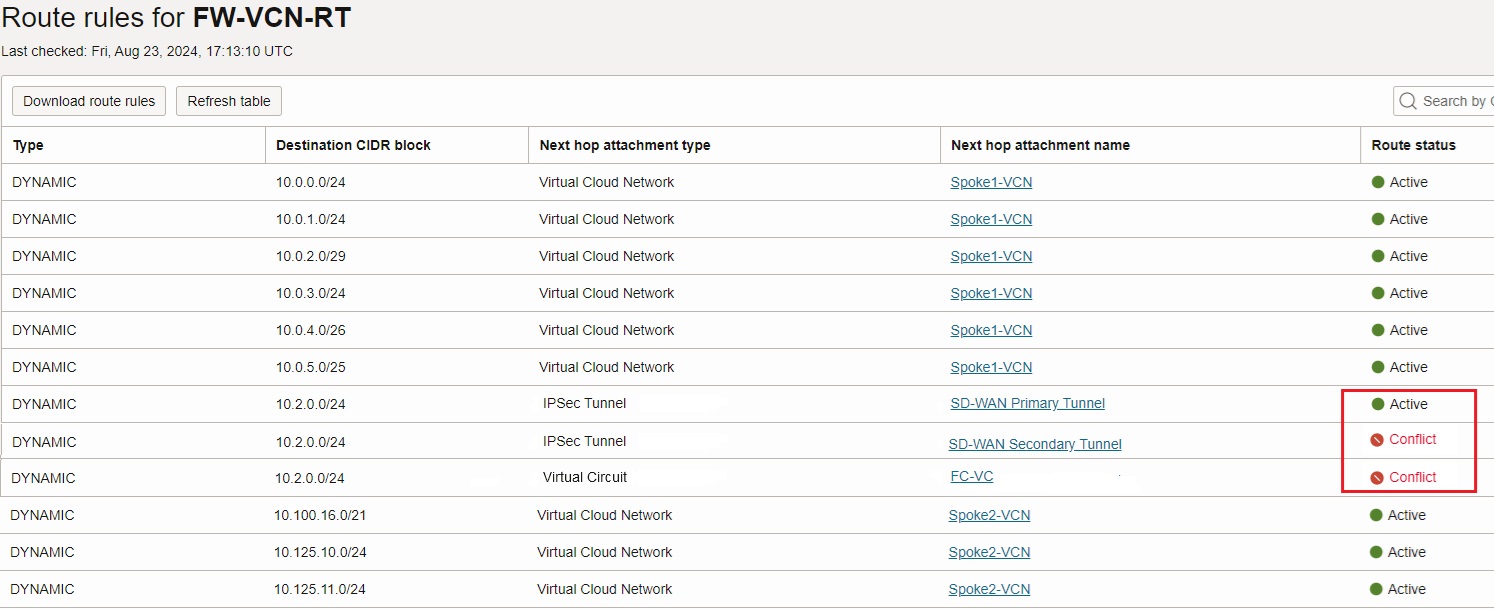Open the FC-VC virtual circuit link
1494x613 pixels.
[972, 477]
